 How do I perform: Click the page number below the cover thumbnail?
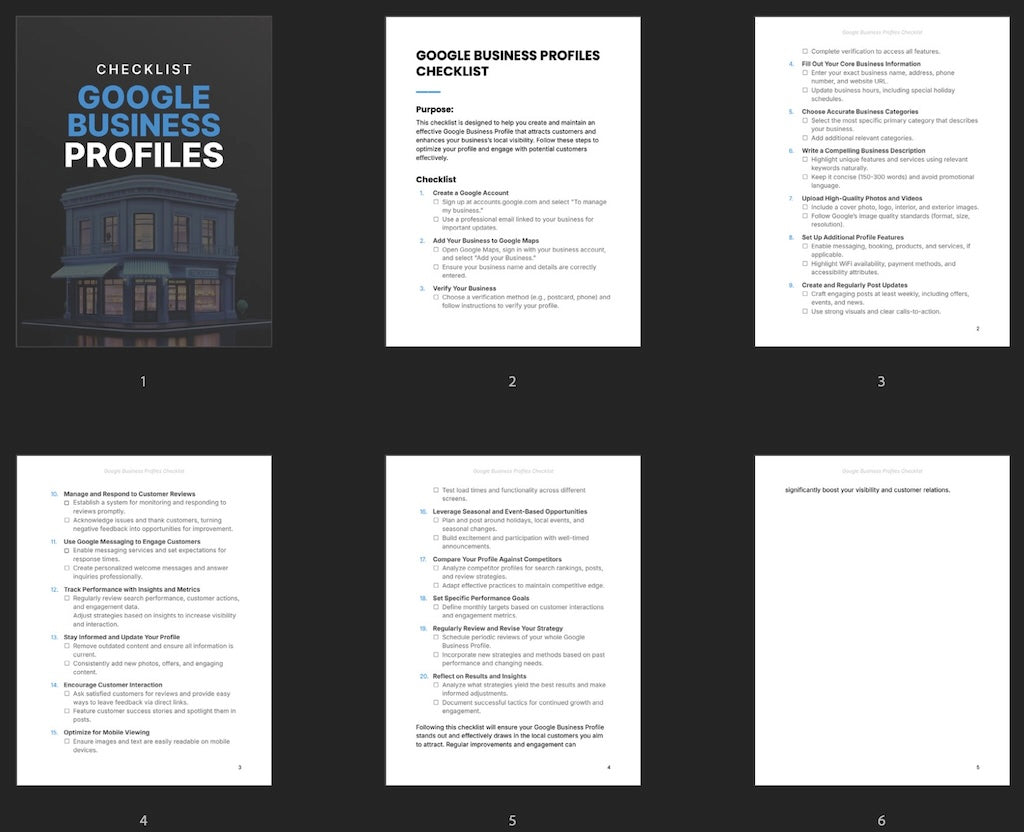143,381
